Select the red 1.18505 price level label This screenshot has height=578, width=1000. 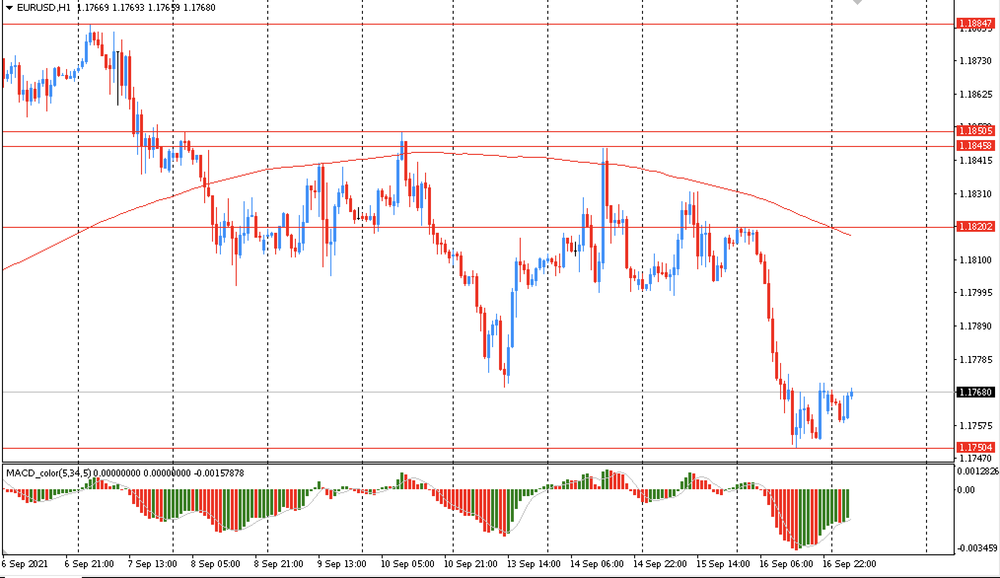tap(976, 131)
